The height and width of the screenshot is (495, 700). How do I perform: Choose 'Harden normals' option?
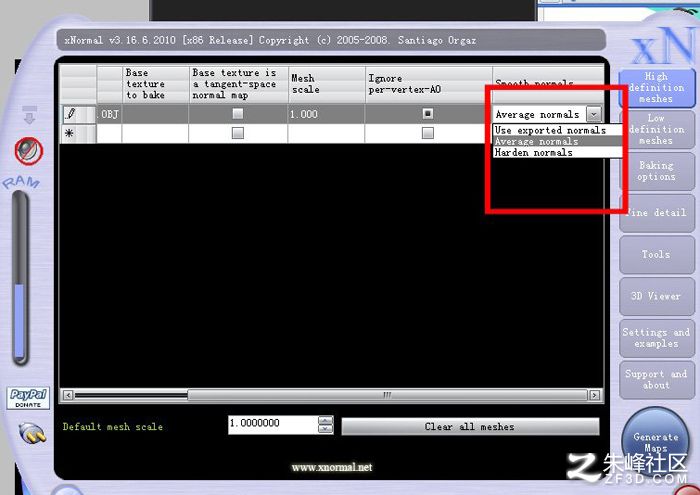(558, 152)
